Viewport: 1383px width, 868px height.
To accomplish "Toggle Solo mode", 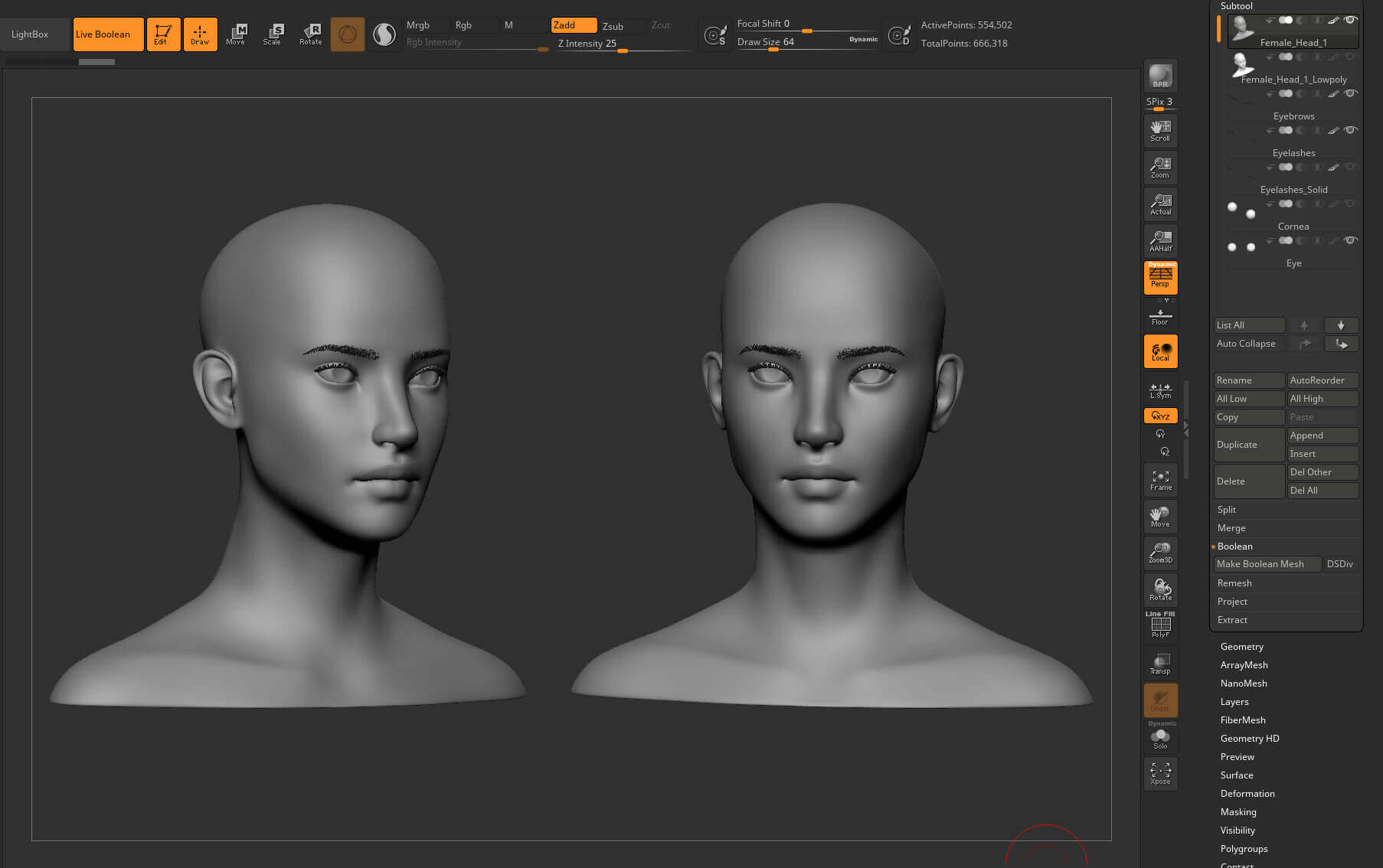I will [x=1160, y=738].
